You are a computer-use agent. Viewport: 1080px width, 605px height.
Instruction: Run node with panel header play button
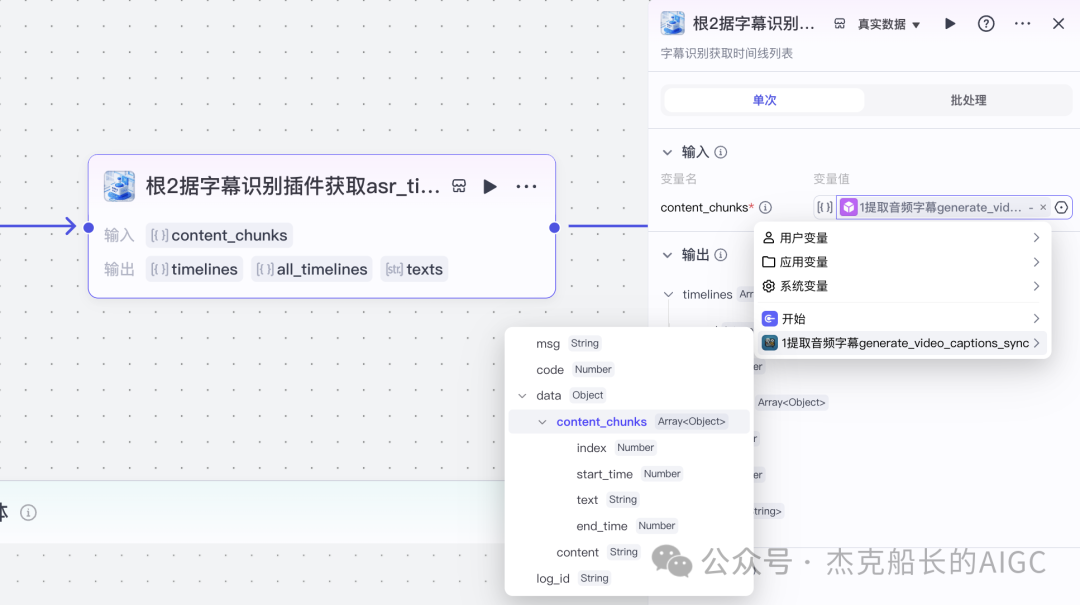point(950,23)
